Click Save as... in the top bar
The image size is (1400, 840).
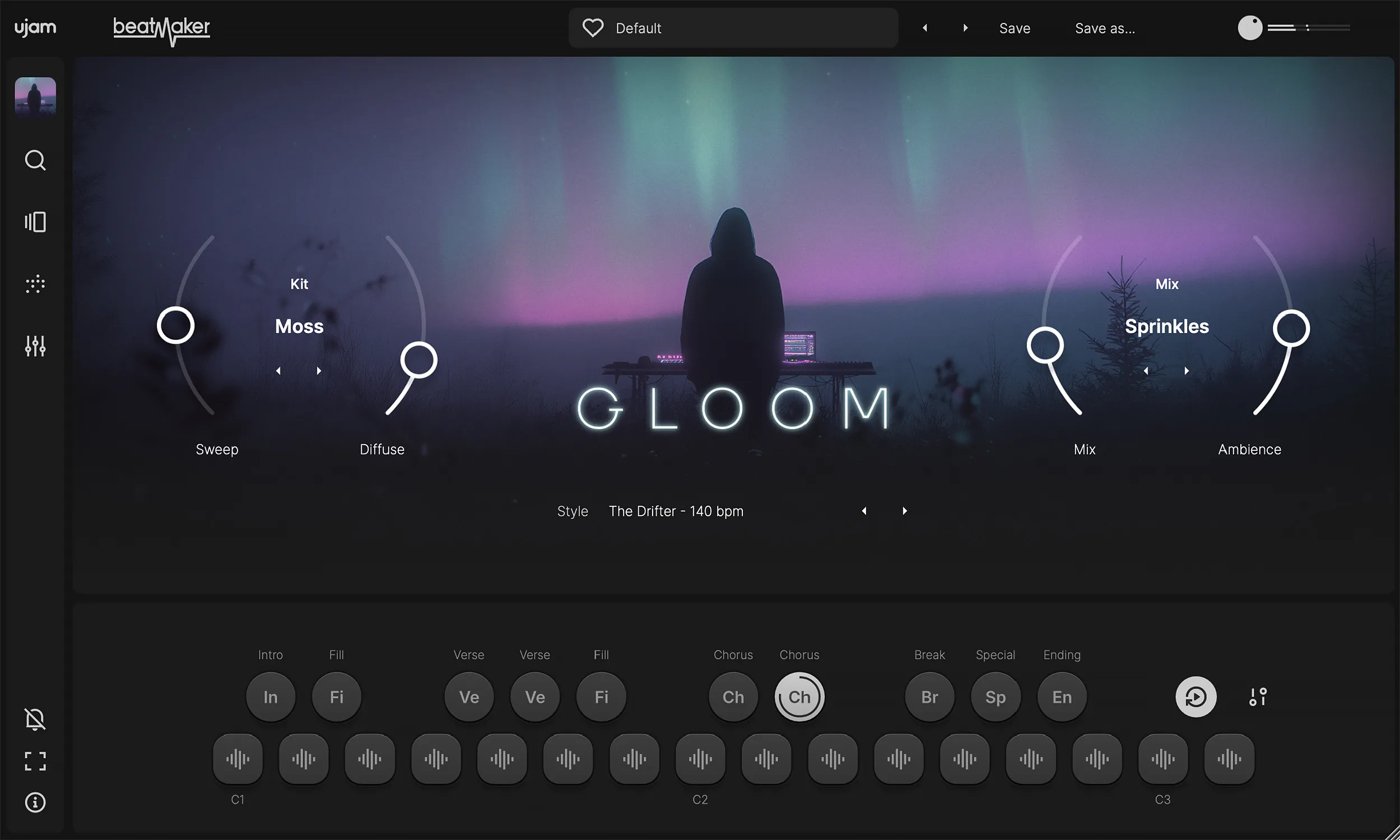[1105, 28]
